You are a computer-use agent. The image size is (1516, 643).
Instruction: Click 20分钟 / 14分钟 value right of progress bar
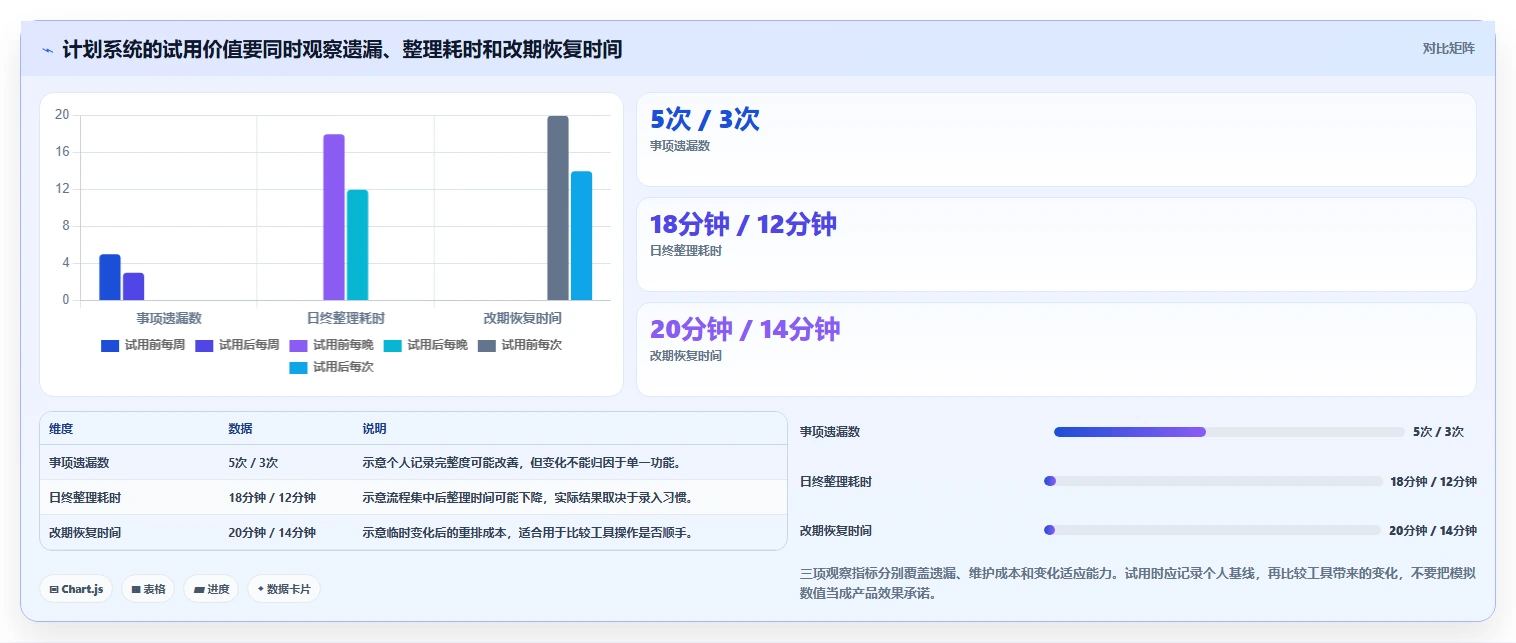[x=1433, y=530]
